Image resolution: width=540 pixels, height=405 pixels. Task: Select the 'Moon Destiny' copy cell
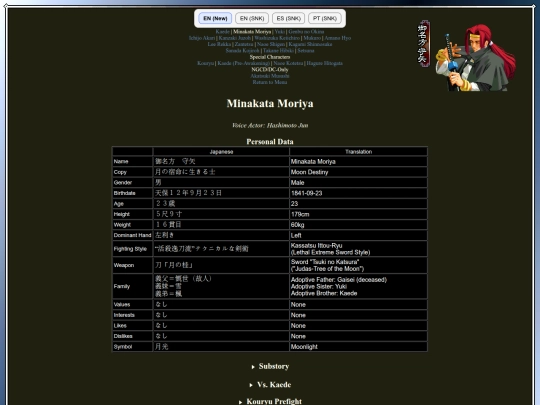click(359, 172)
